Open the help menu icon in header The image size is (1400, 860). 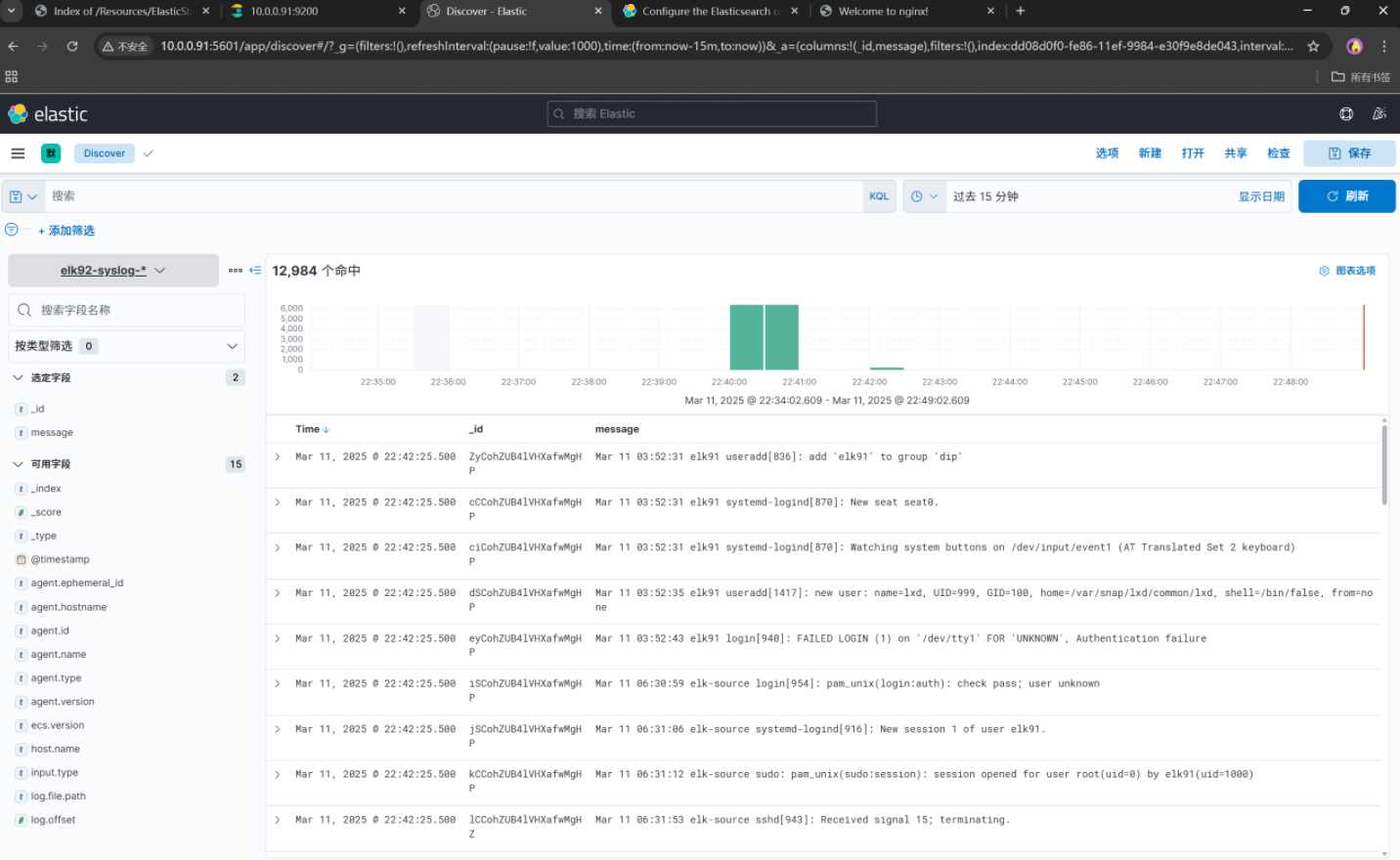pyautogui.click(x=1346, y=114)
